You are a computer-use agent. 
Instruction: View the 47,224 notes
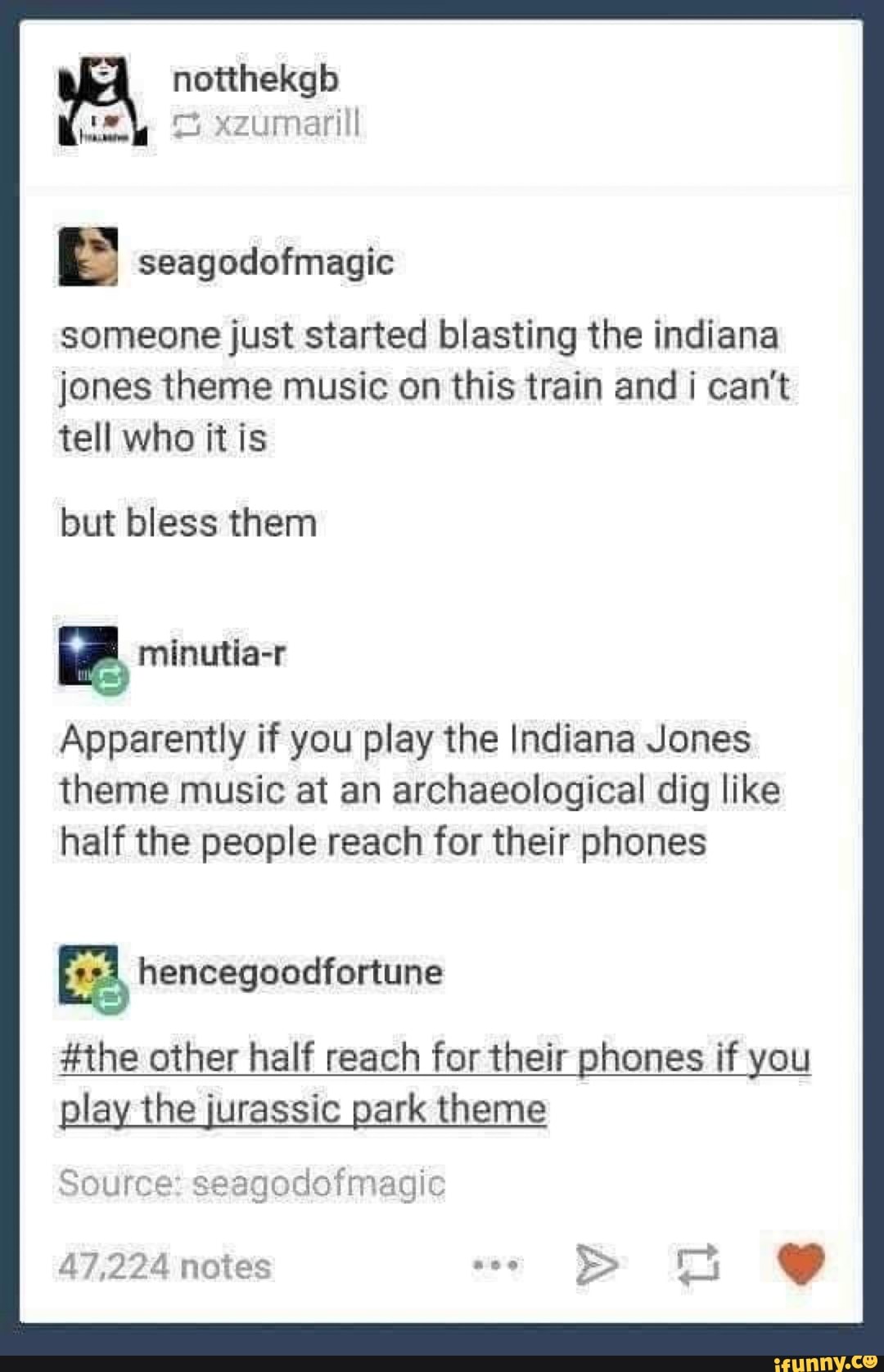[x=165, y=1266]
